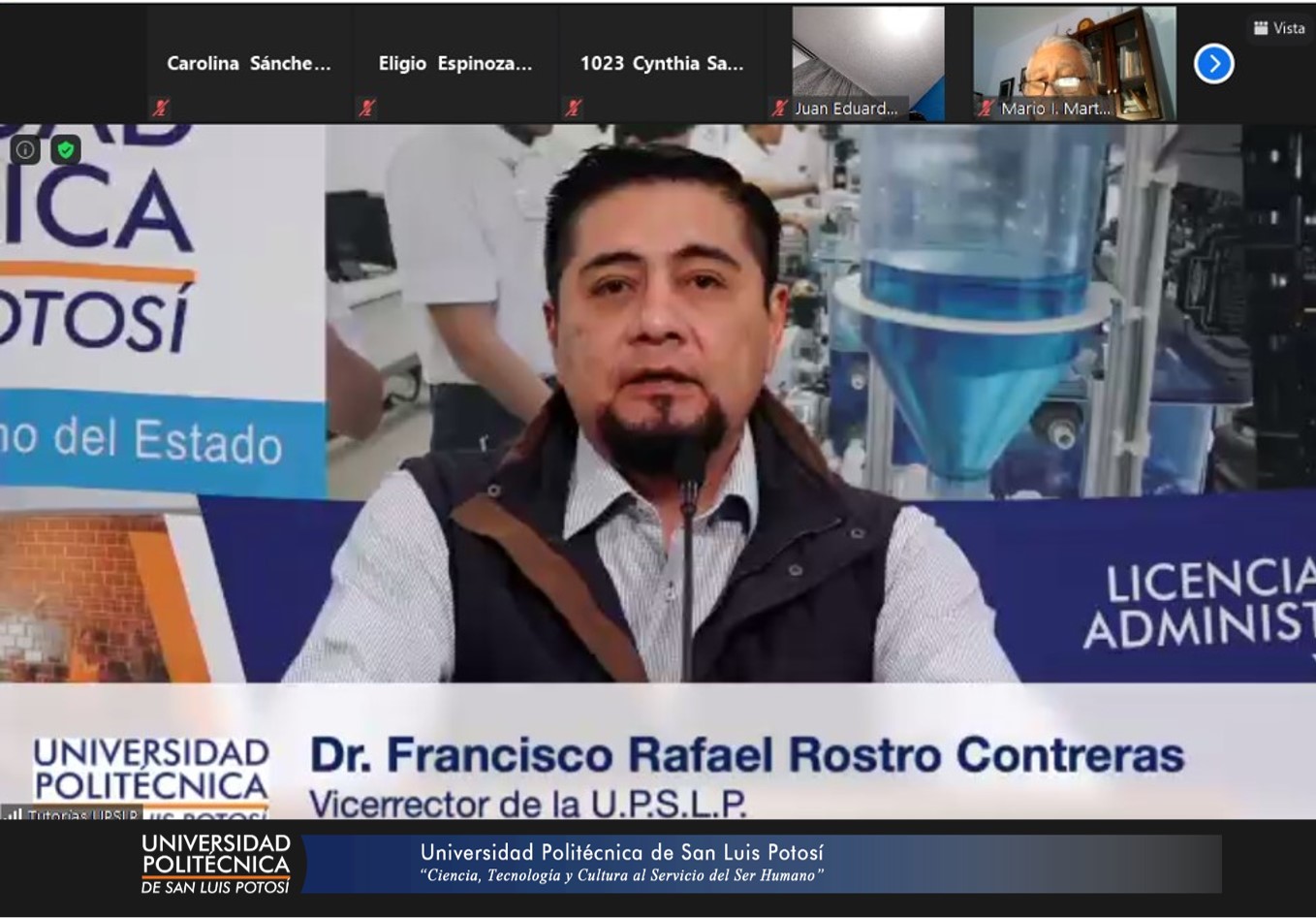Click the meeting information icon
This screenshot has height=918, width=1316.
tap(25, 149)
